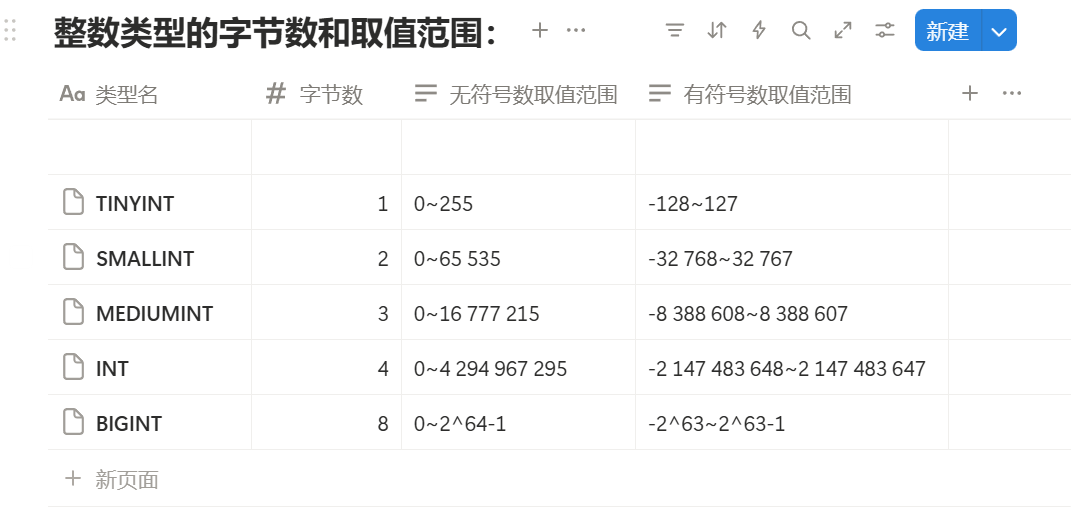Screen dimensions: 1082x519
Task: Open the 字节数 column header
Action: click(x=326, y=94)
